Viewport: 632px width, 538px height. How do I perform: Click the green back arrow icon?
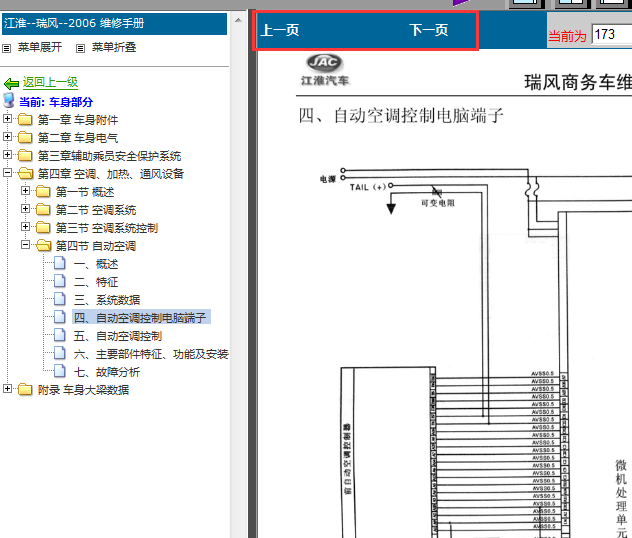11,83
